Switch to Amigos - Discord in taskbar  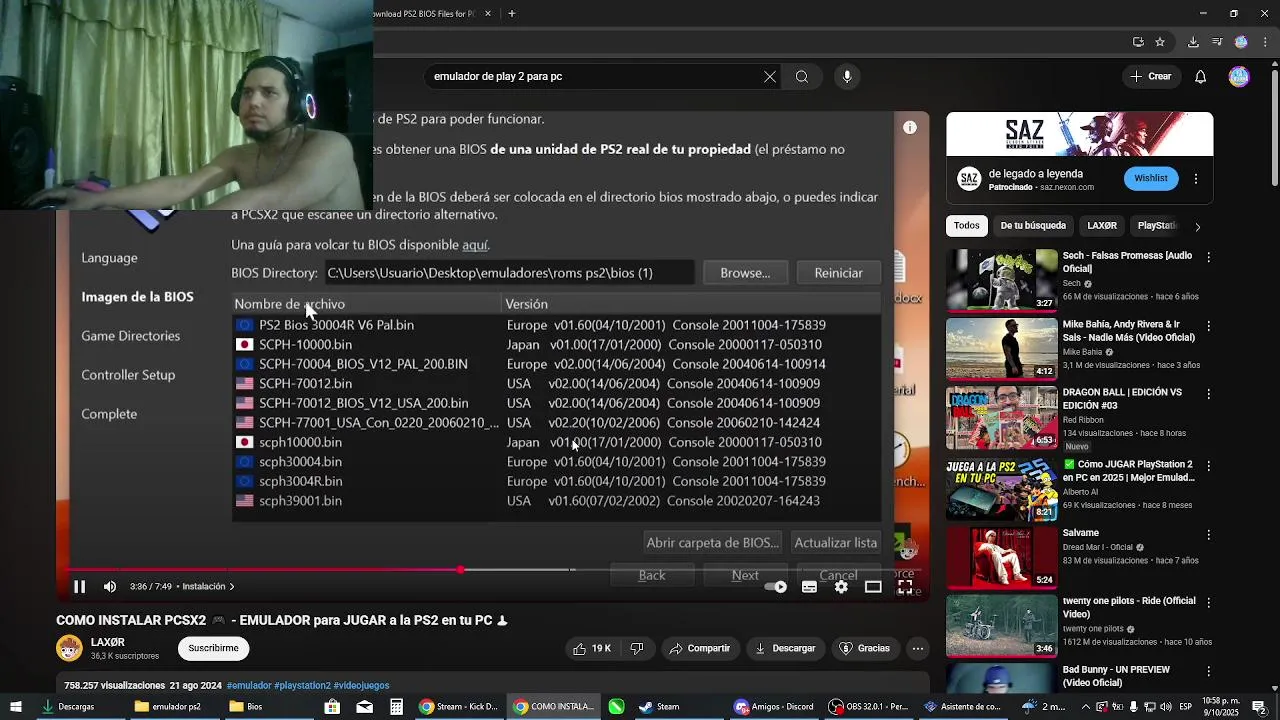774,707
